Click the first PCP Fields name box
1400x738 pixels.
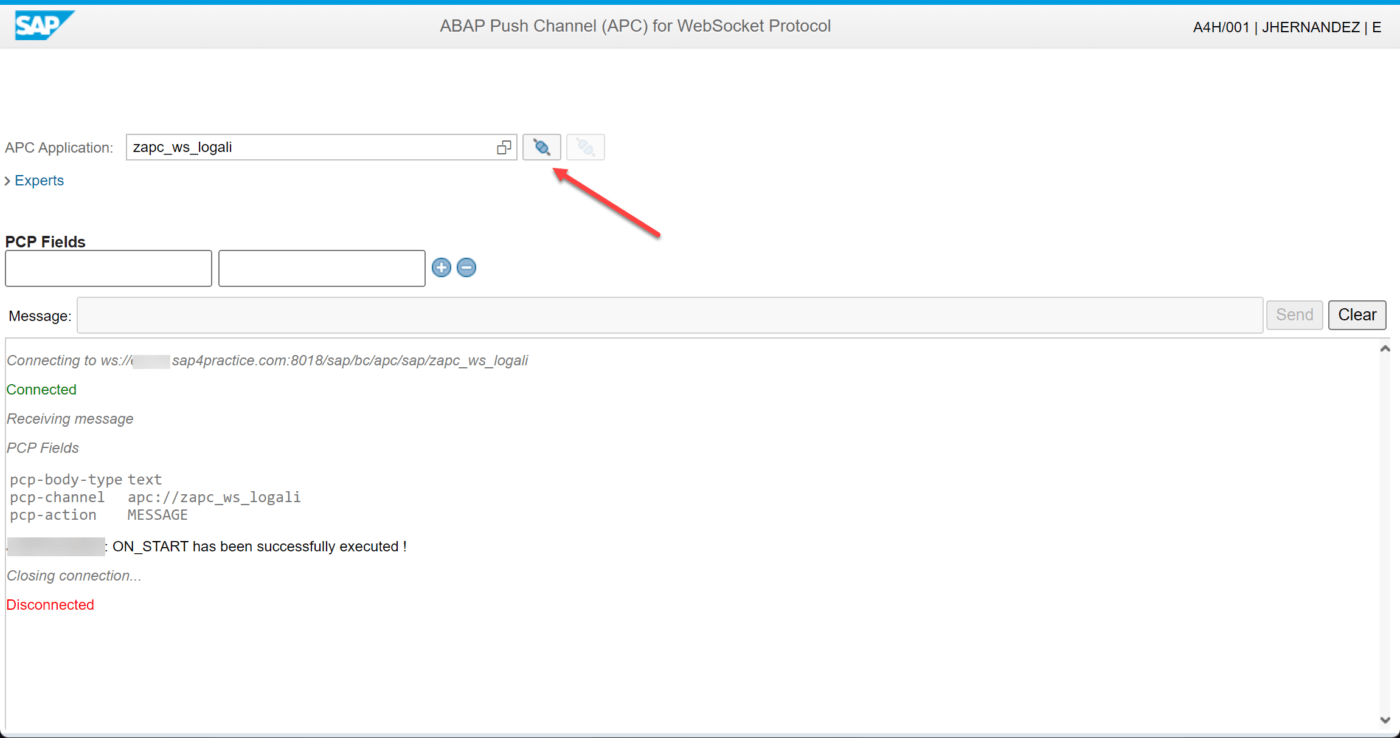click(109, 268)
